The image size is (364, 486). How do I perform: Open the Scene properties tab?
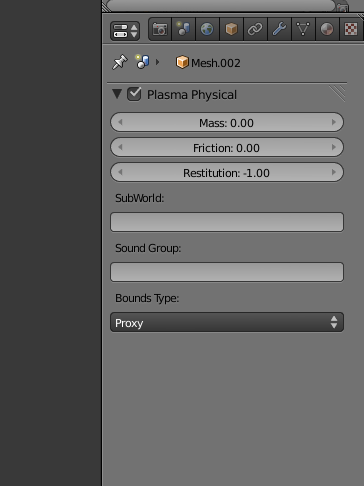pyautogui.click(x=184, y=29)
